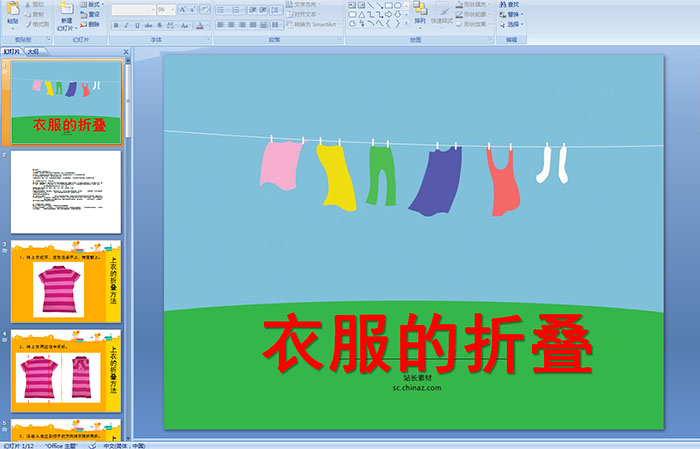
Task: Toggle Justify text alignment
Action: click(253, 25)
